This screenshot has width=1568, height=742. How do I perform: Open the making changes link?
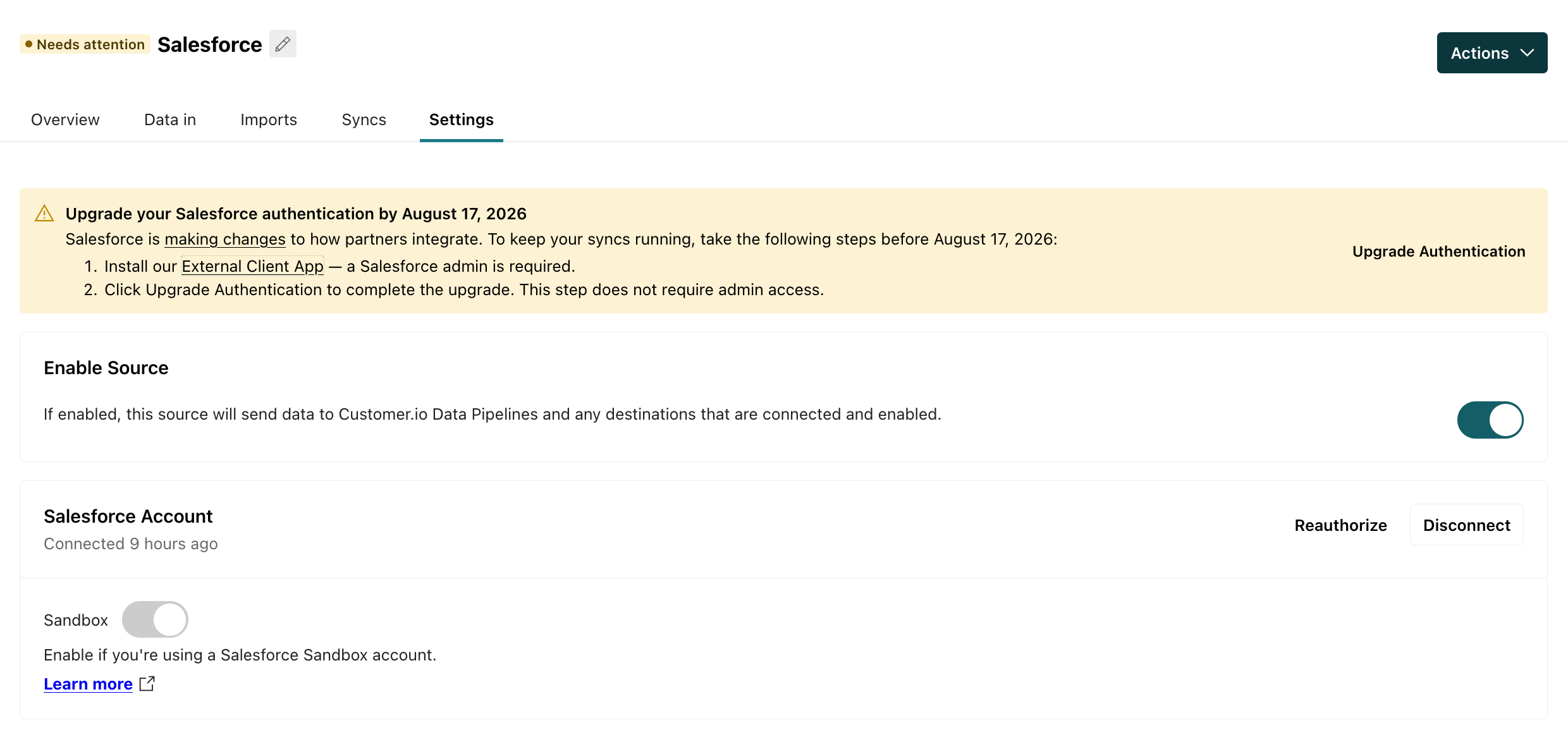coord(225,240)
